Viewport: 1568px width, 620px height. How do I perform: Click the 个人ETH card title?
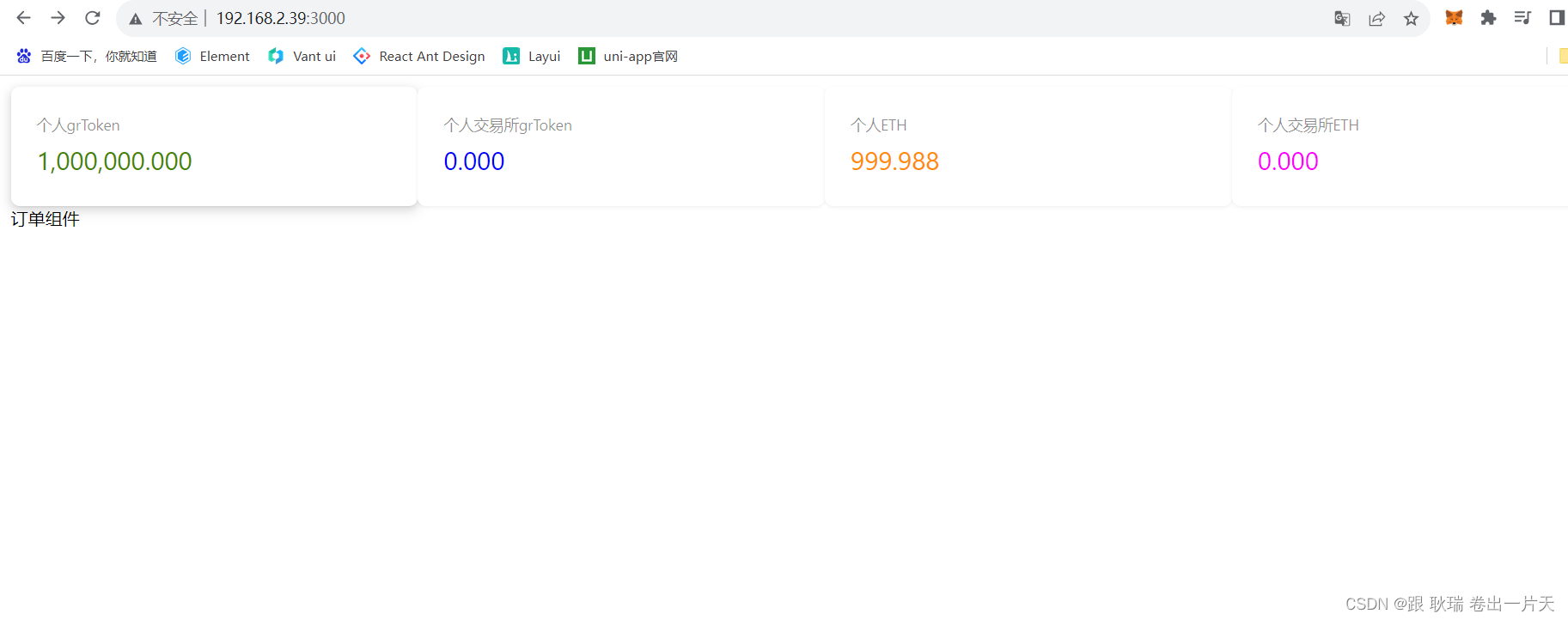click(879, 125)
